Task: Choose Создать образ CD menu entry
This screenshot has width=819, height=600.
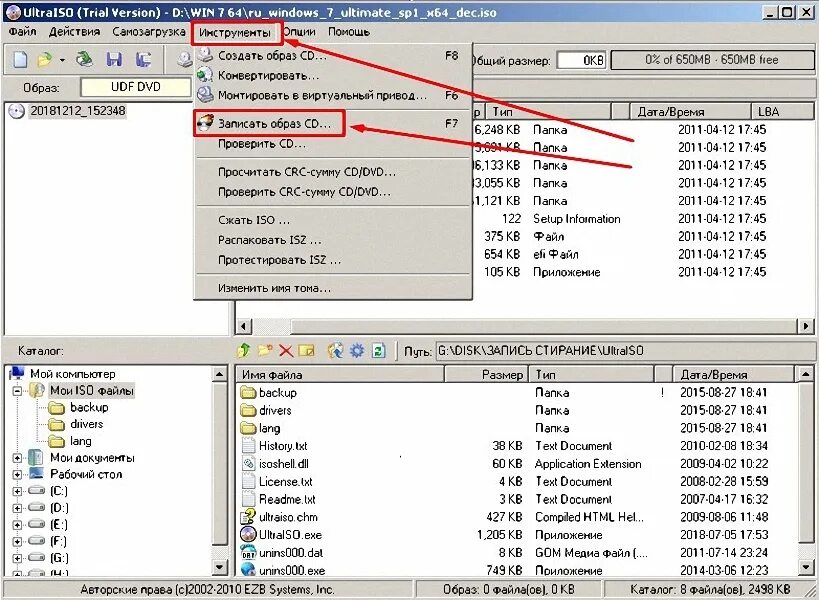Action: pos(333,55)
